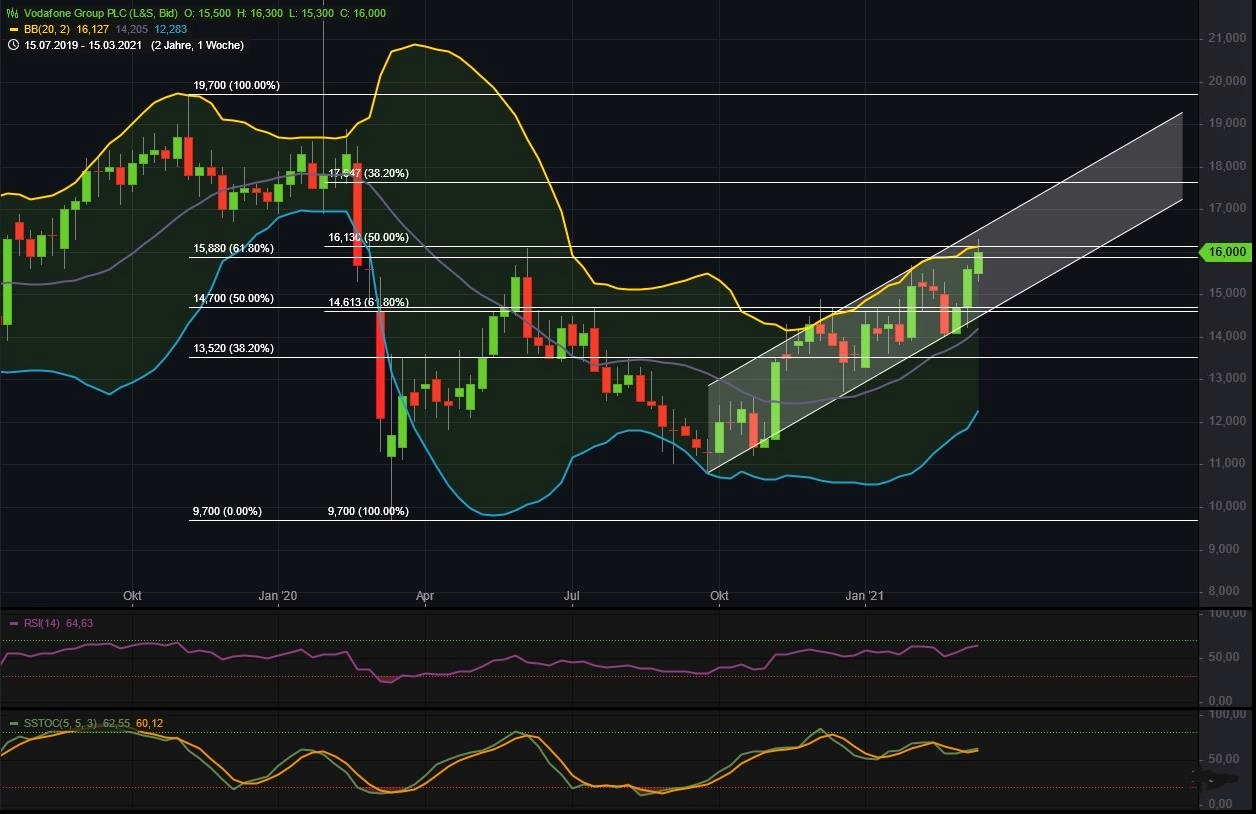Click the 21,000 price axis label
Viewport: 1256px width, 814px height.
(1226, 38)
